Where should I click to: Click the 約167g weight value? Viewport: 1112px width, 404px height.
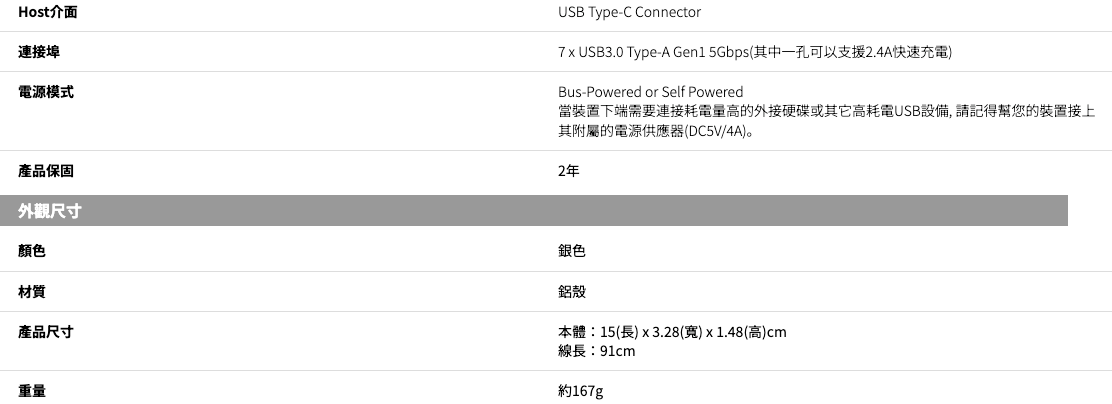(x=580, y=390)
